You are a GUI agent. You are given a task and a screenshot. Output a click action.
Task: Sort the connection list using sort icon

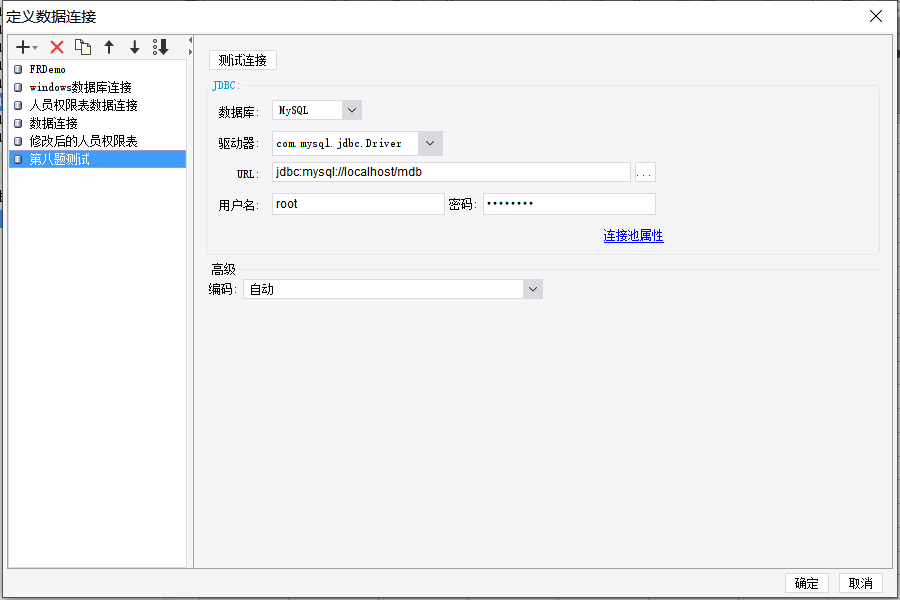[x=161, y=47]
